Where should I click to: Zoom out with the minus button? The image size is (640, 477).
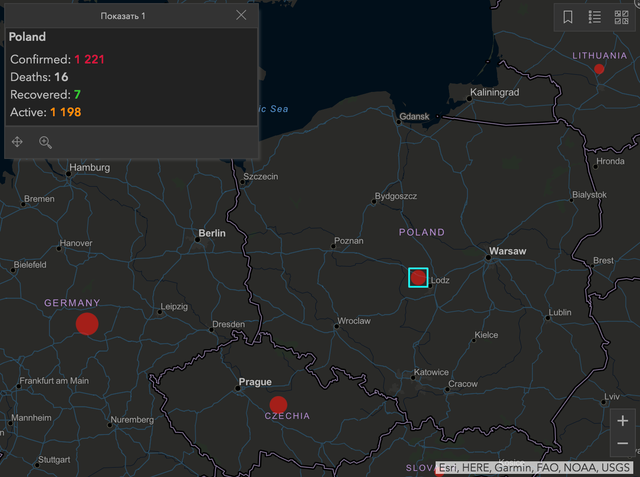click(623, 443)
